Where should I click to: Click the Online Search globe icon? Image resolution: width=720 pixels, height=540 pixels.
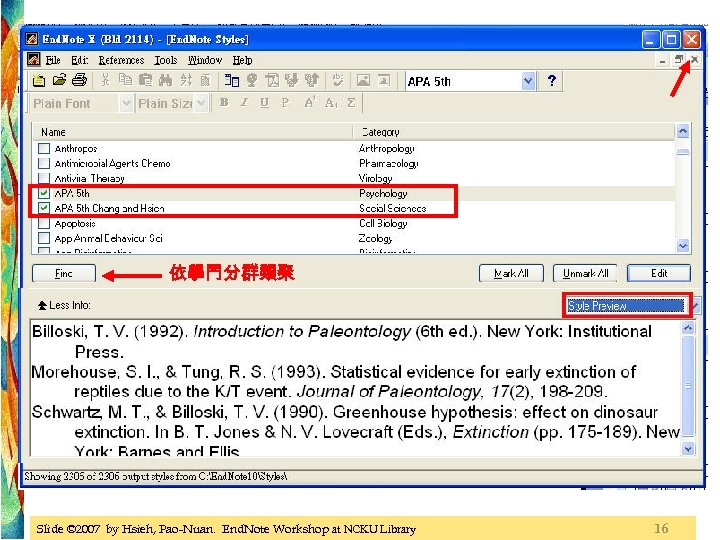click(x=252, y=80)
